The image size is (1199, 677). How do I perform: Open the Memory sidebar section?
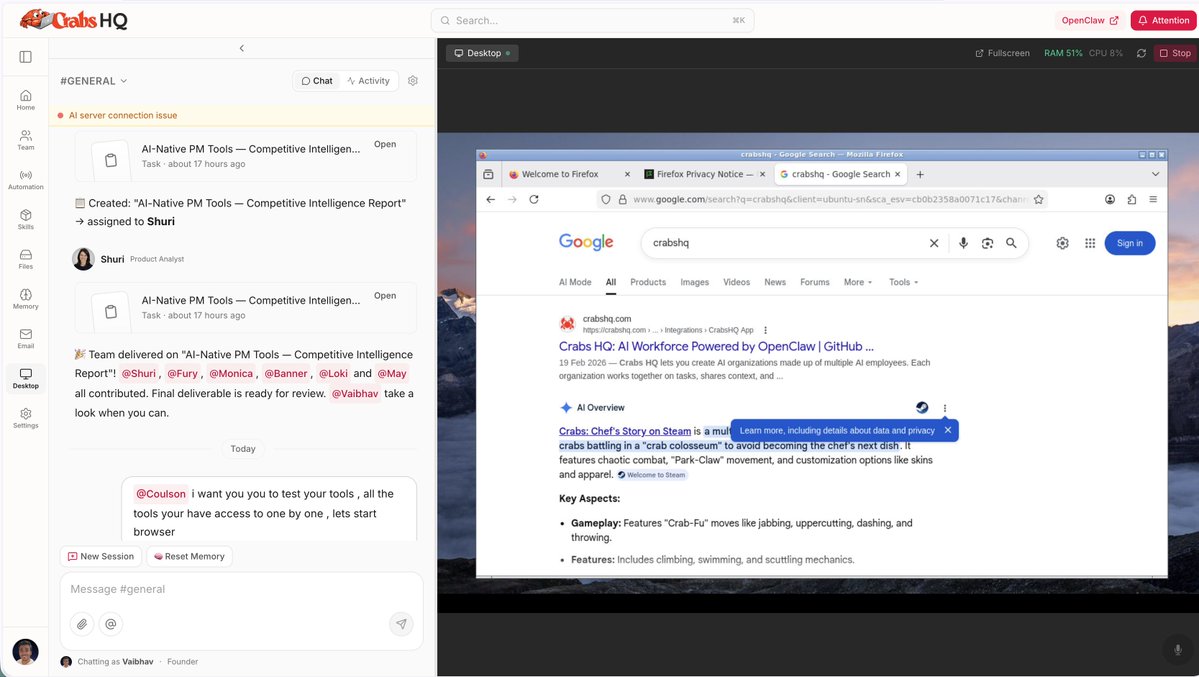point(25,298)
